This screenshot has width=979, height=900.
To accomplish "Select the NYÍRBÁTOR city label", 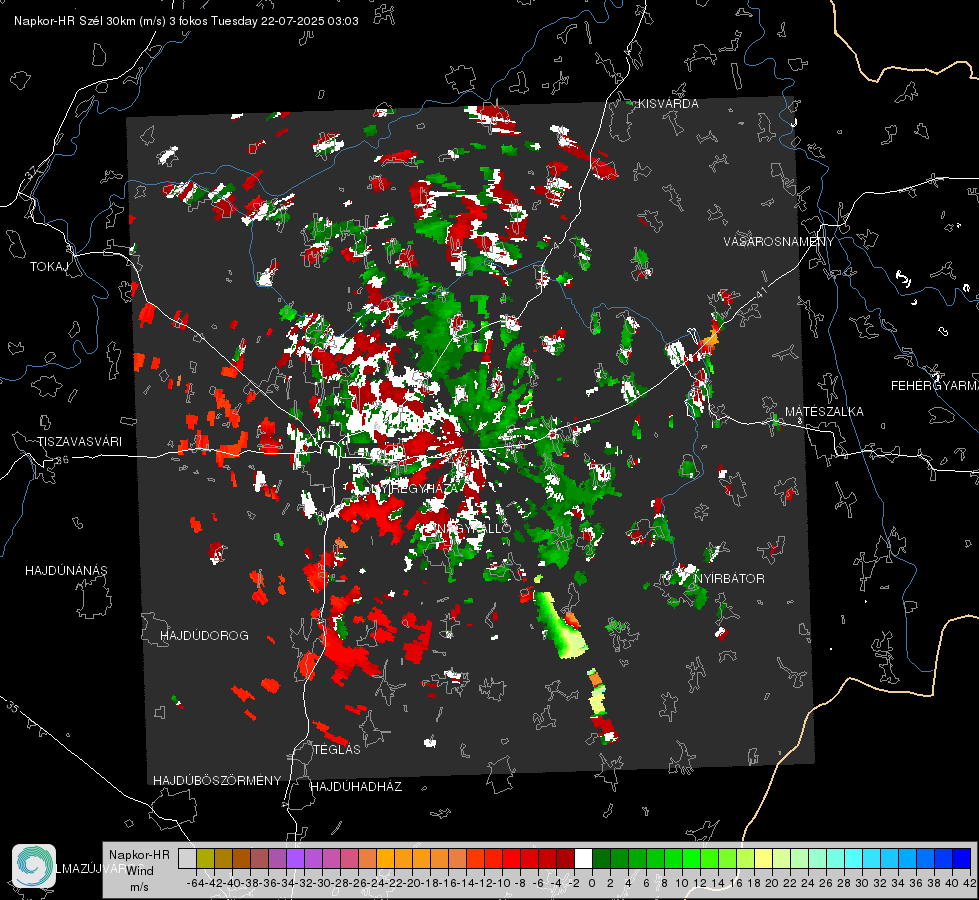I will coord(729,579).
